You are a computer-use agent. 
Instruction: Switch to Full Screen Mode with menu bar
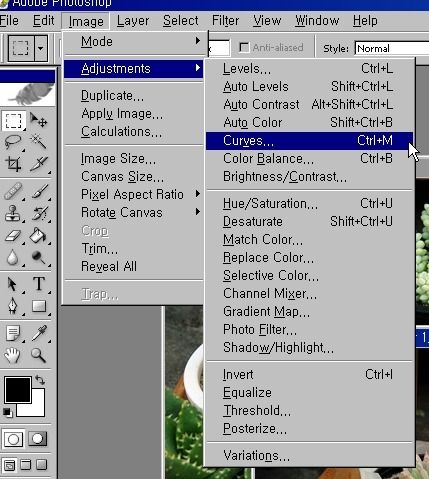[x=26, y=465]
